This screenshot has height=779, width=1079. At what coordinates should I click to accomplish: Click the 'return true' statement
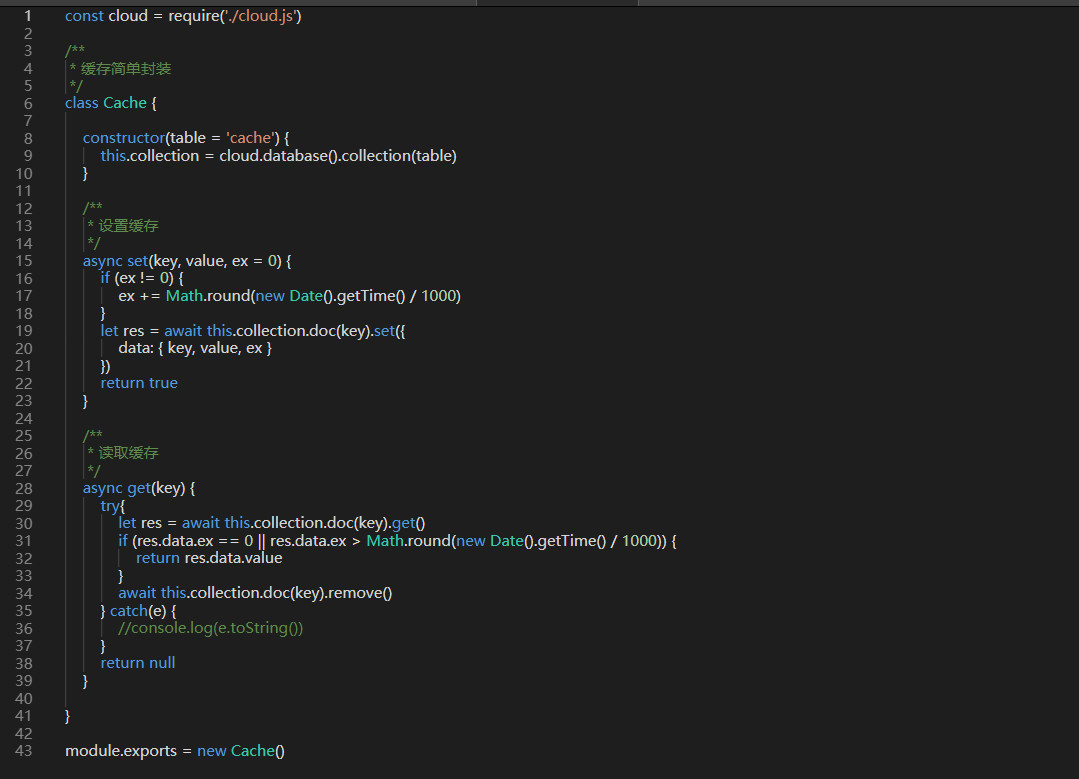tap(139, 382)
